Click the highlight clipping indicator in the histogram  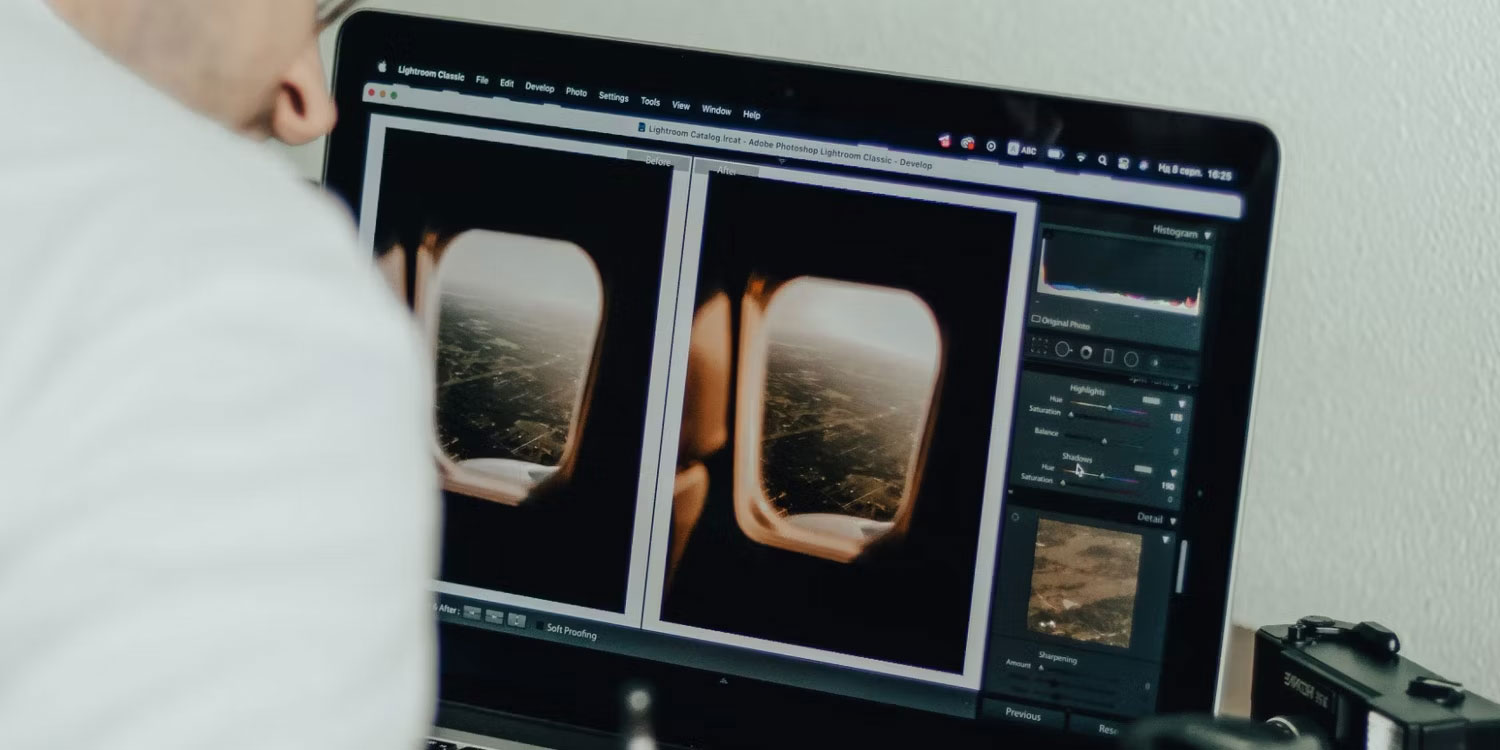coord(1197,255)
